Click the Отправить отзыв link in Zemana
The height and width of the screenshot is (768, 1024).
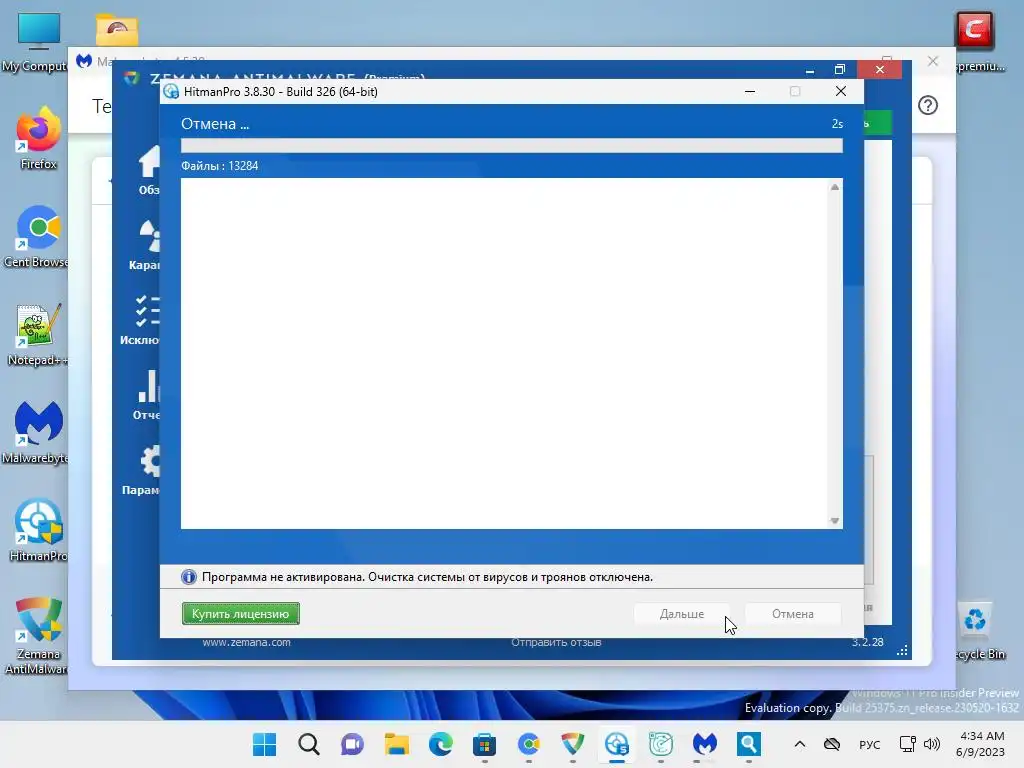pyautogui.click(x=556, y=643)
